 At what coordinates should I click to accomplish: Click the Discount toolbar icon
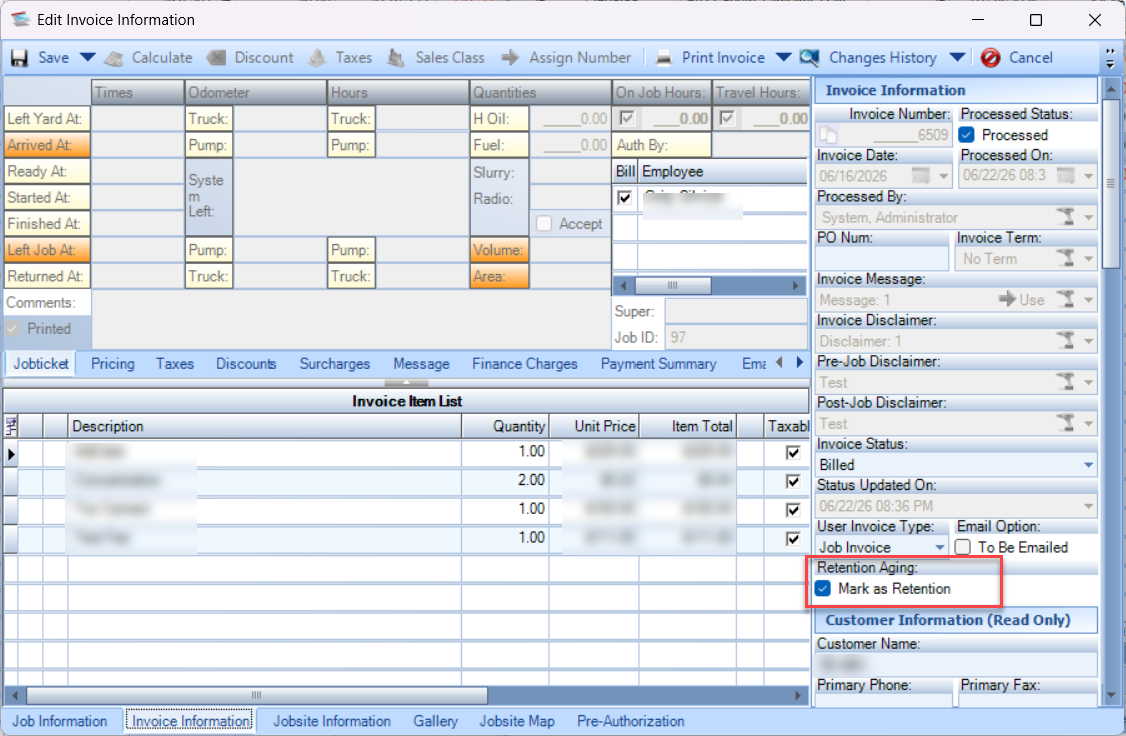(x=216, y=58)
